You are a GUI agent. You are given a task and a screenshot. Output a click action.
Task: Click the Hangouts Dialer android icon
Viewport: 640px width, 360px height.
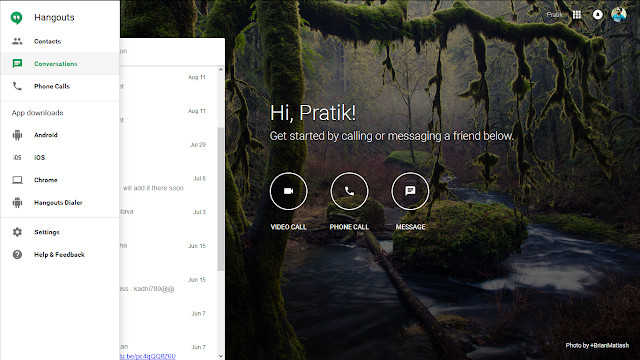point(17,202)
